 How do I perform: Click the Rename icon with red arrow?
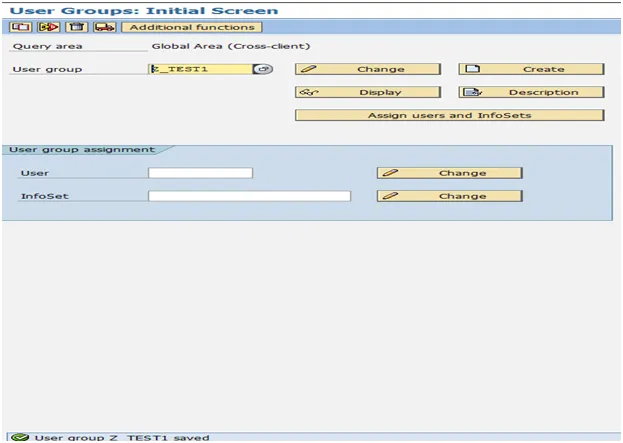pyautogui.click(x=46, y=27)
